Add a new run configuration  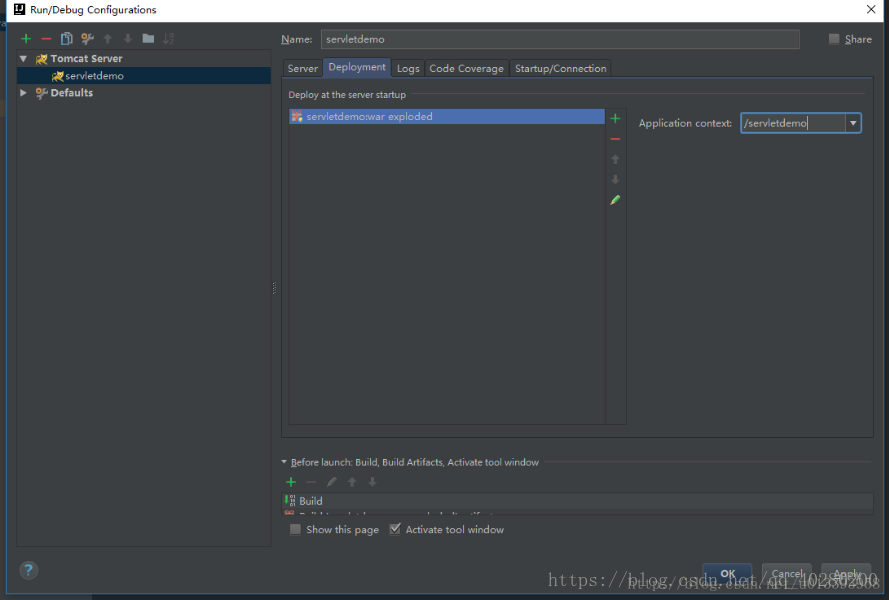[26, 39]
